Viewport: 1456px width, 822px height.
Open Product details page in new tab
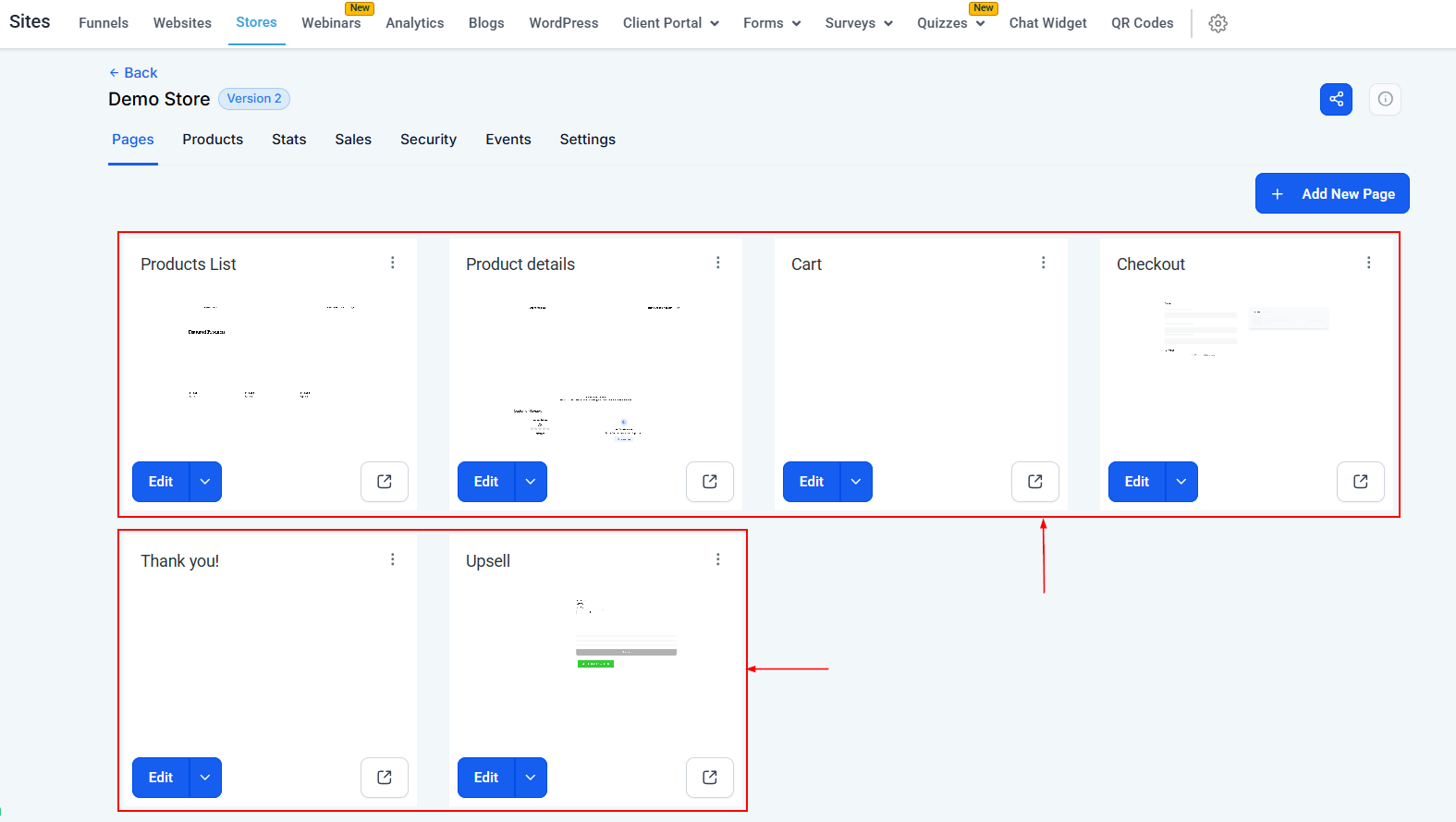pyautogui.click(x=710, y=482)
